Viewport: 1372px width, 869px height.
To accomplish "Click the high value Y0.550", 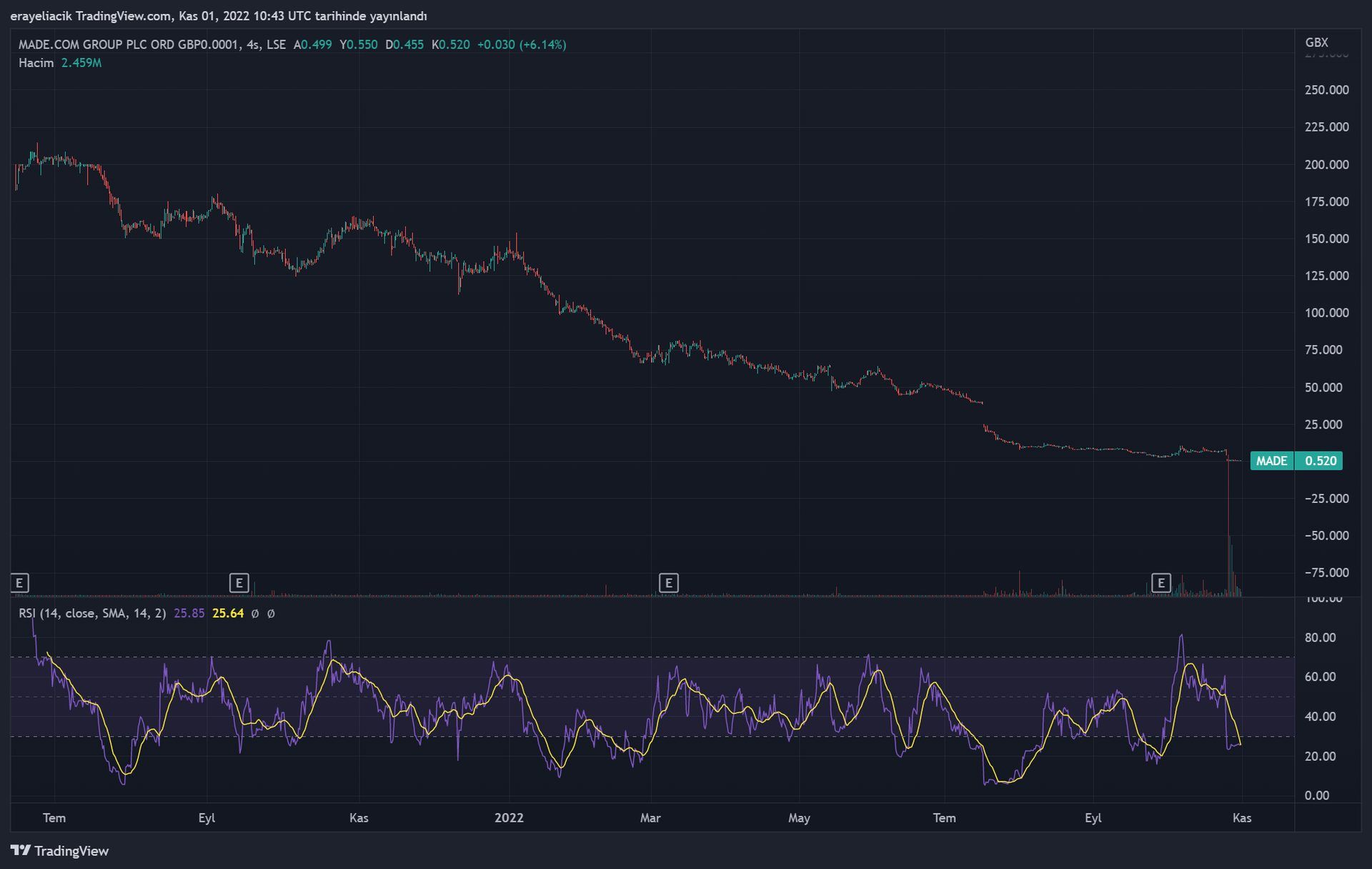I will tap(359, 44).
